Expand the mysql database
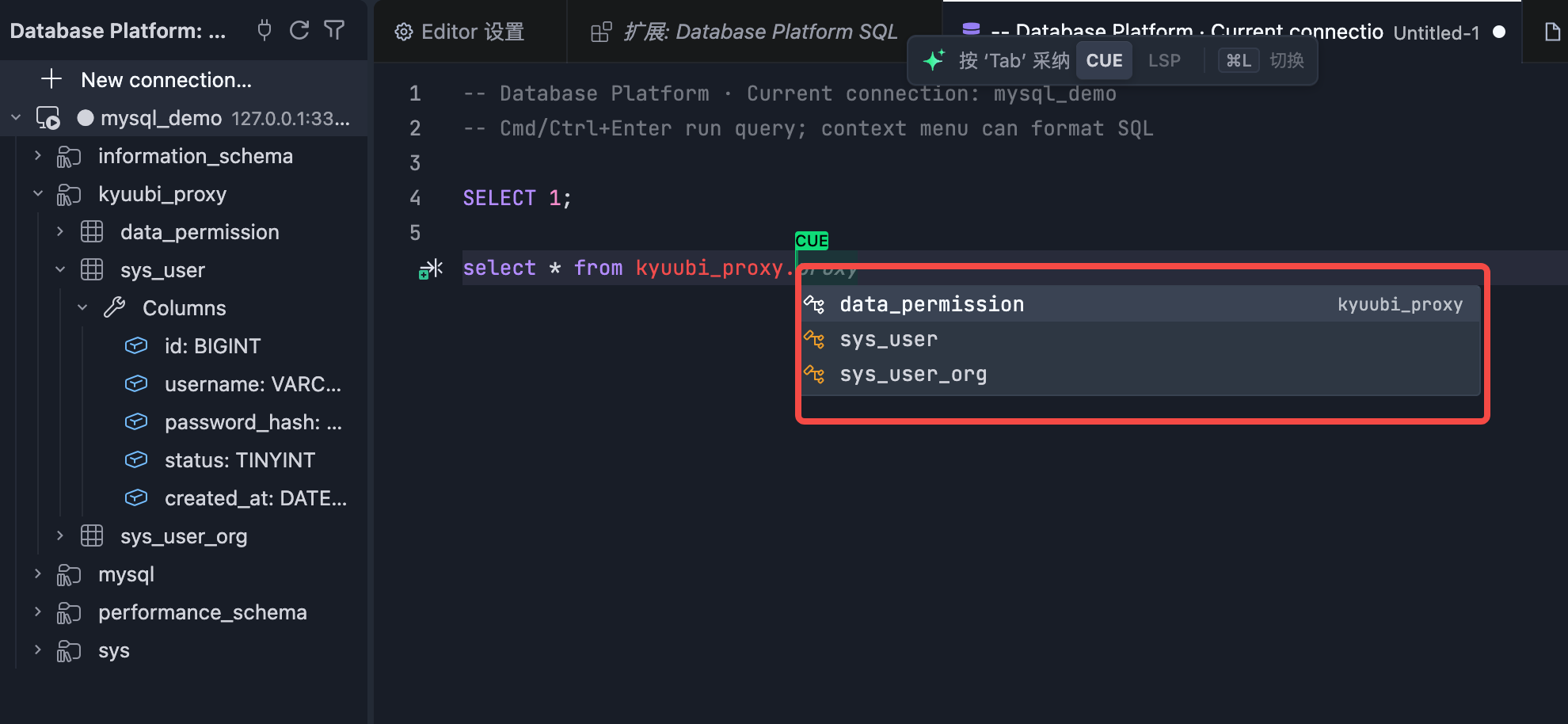 point(37,574)
